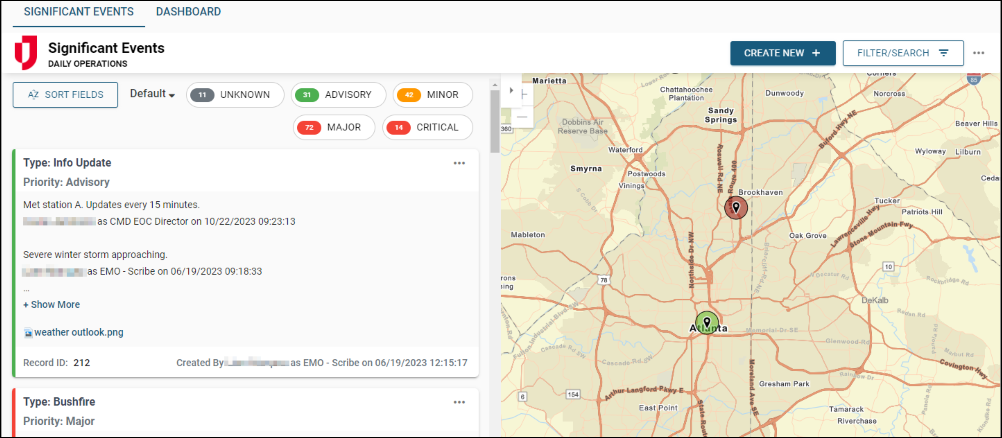This screenshot has height=438, width=1002.
Task: Toggle the ADVISORY priority filter chip
Action: [338, 95]
